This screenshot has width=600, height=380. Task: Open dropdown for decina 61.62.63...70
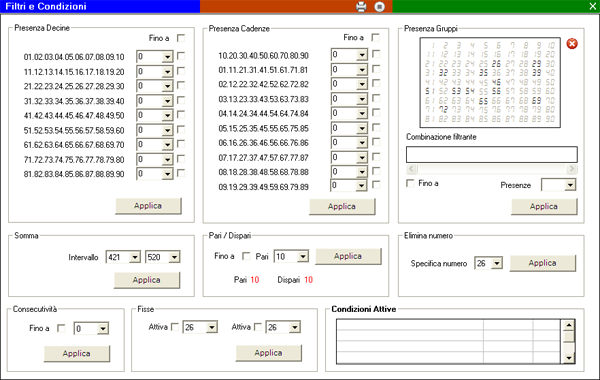167,145
